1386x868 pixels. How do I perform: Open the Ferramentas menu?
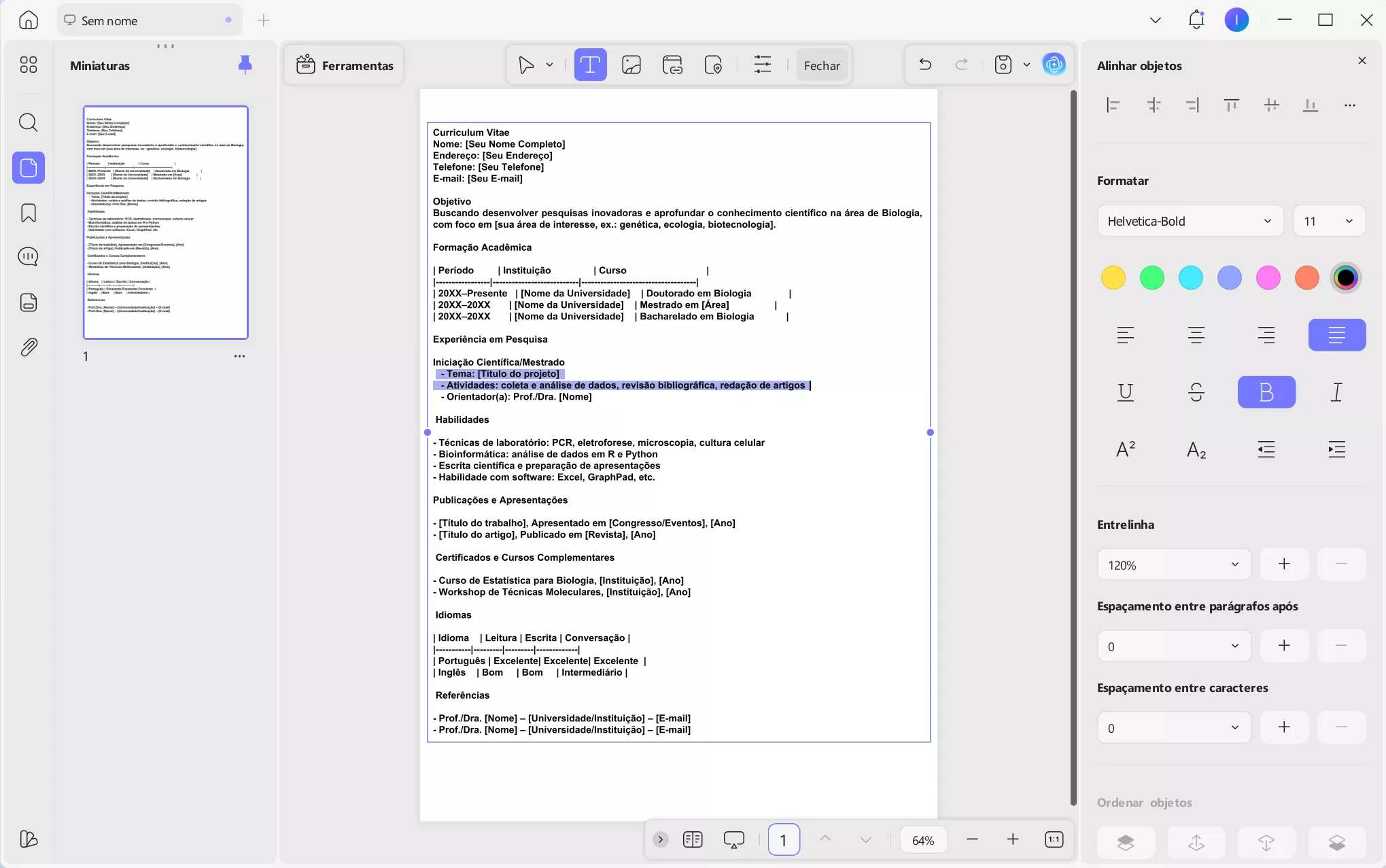click(345, 65)
